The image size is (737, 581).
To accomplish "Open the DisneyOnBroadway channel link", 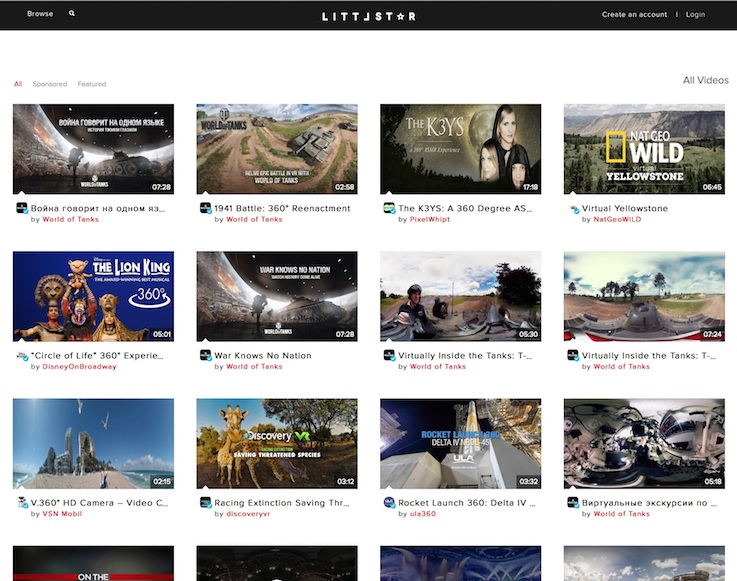I will pyautogui.click(x=79, y=367).
